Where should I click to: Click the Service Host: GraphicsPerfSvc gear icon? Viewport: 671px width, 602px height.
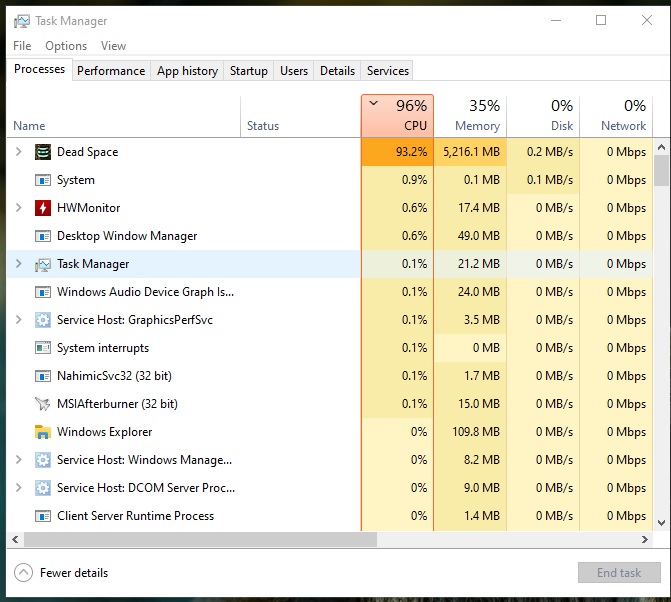43,320
